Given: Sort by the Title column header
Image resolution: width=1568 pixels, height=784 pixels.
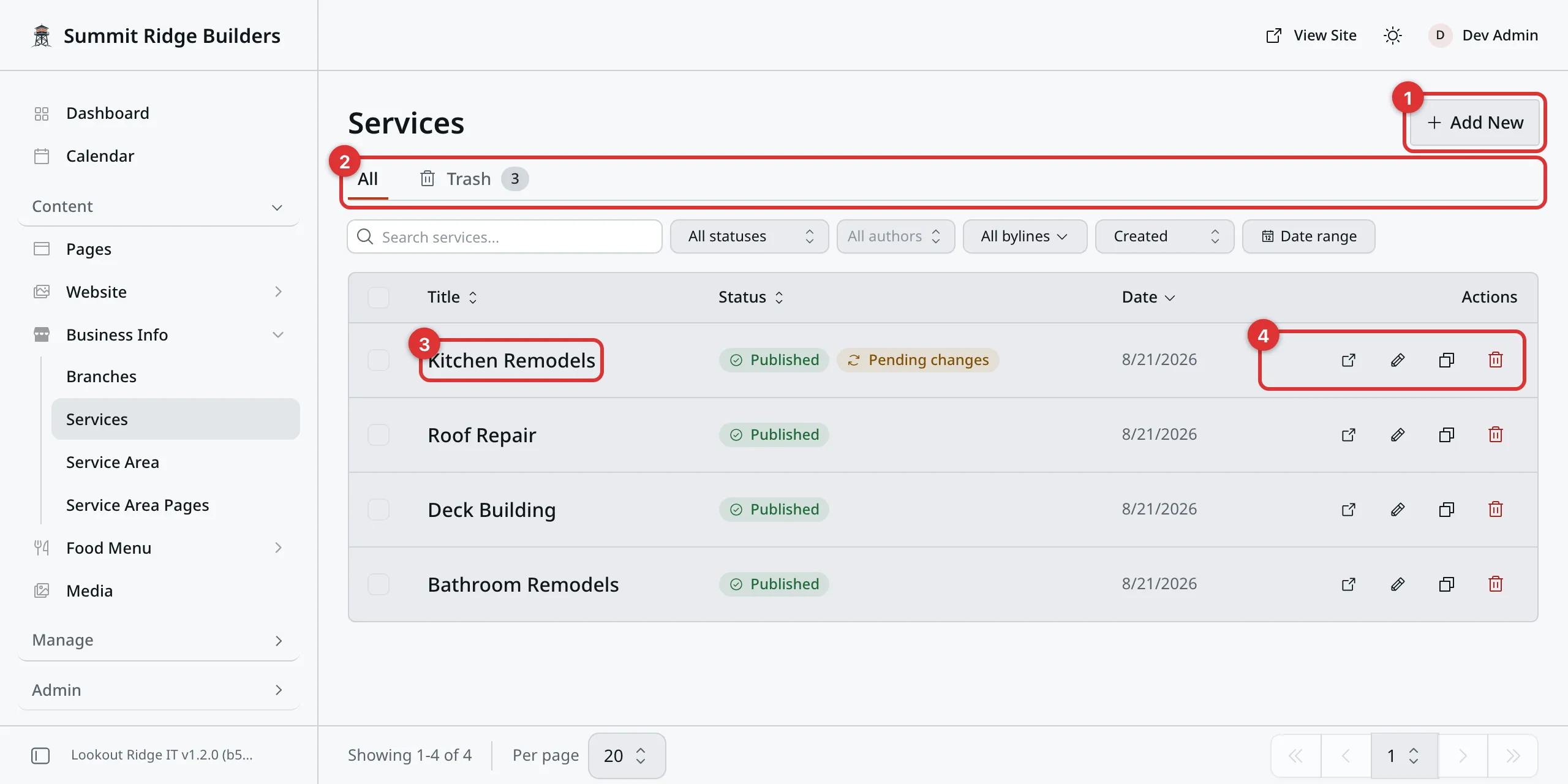Looking at the screenshot, I should tap(452, 298).
